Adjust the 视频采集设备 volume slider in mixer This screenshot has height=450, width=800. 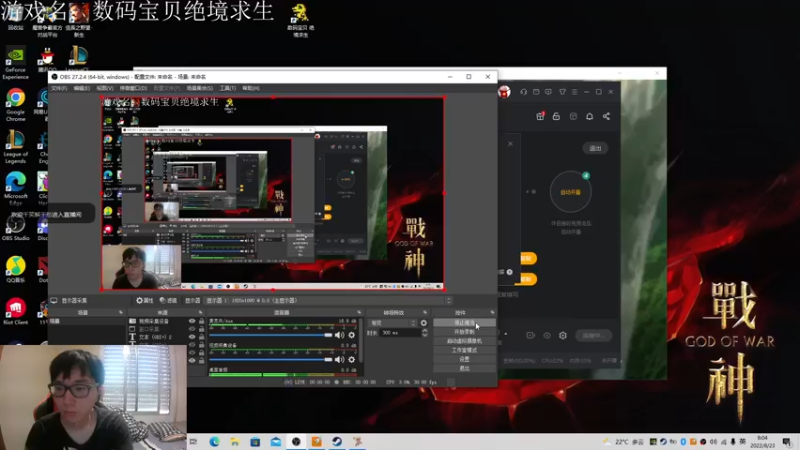click(270, 359)
